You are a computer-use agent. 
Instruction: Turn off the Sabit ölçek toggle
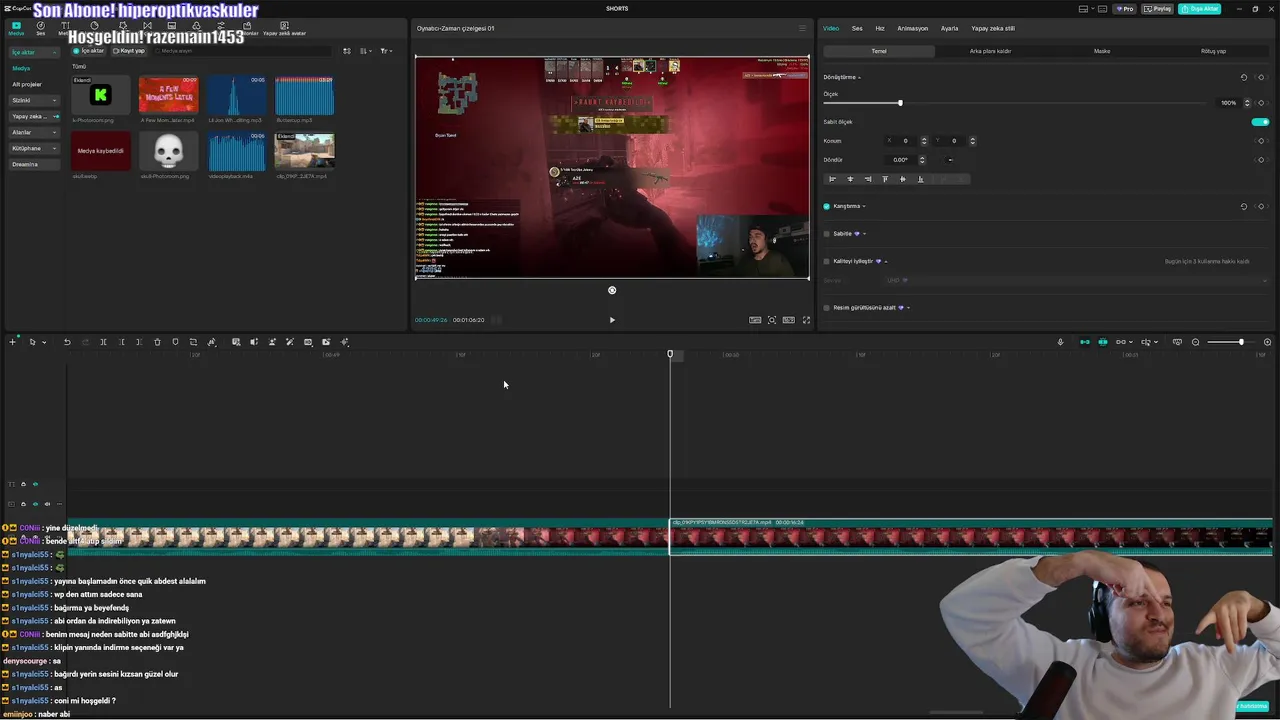pyautogui.click(x=1260, y=122)
